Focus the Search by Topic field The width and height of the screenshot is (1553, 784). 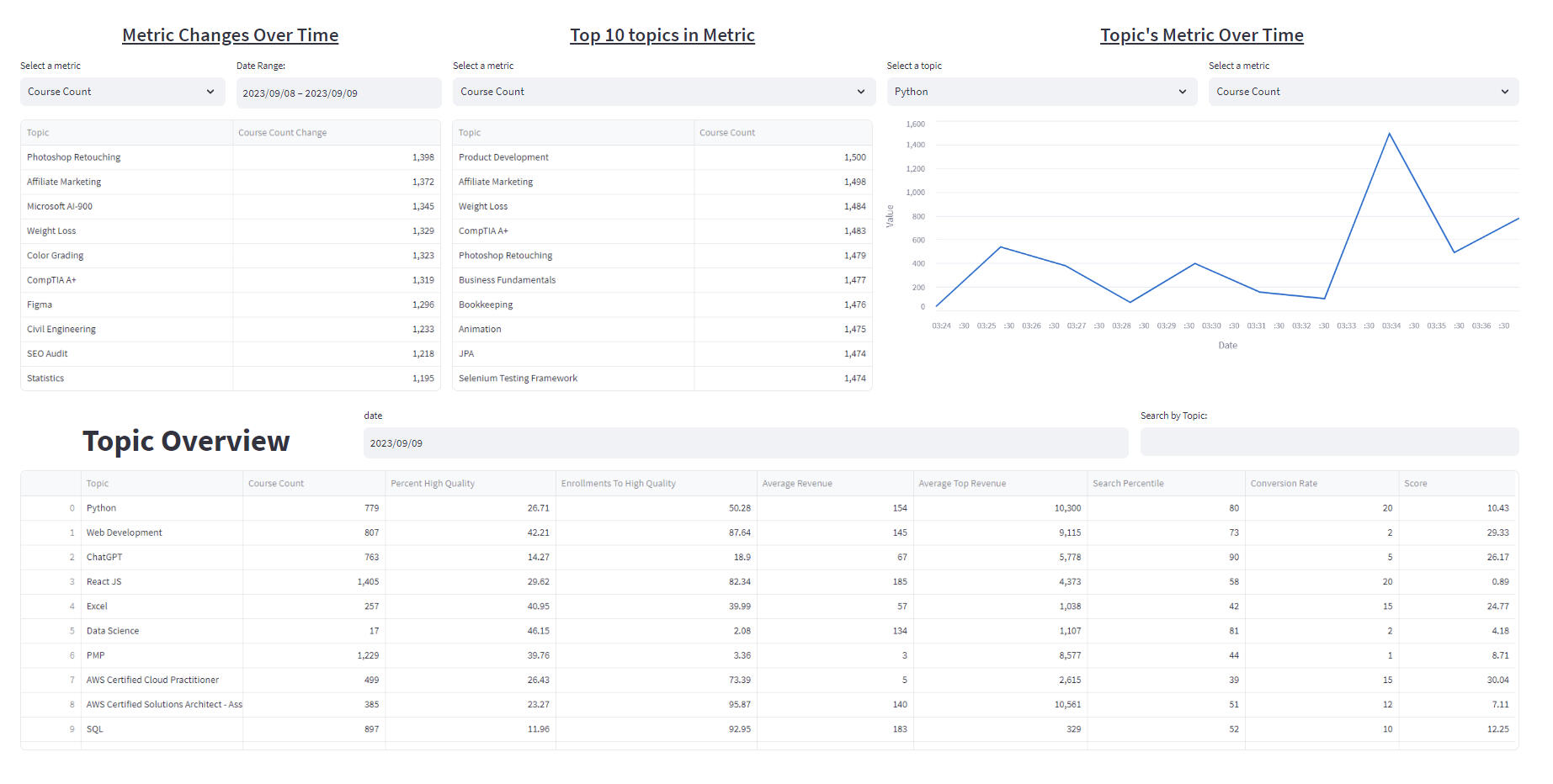pyautogui.click(x=1328, y=442)
